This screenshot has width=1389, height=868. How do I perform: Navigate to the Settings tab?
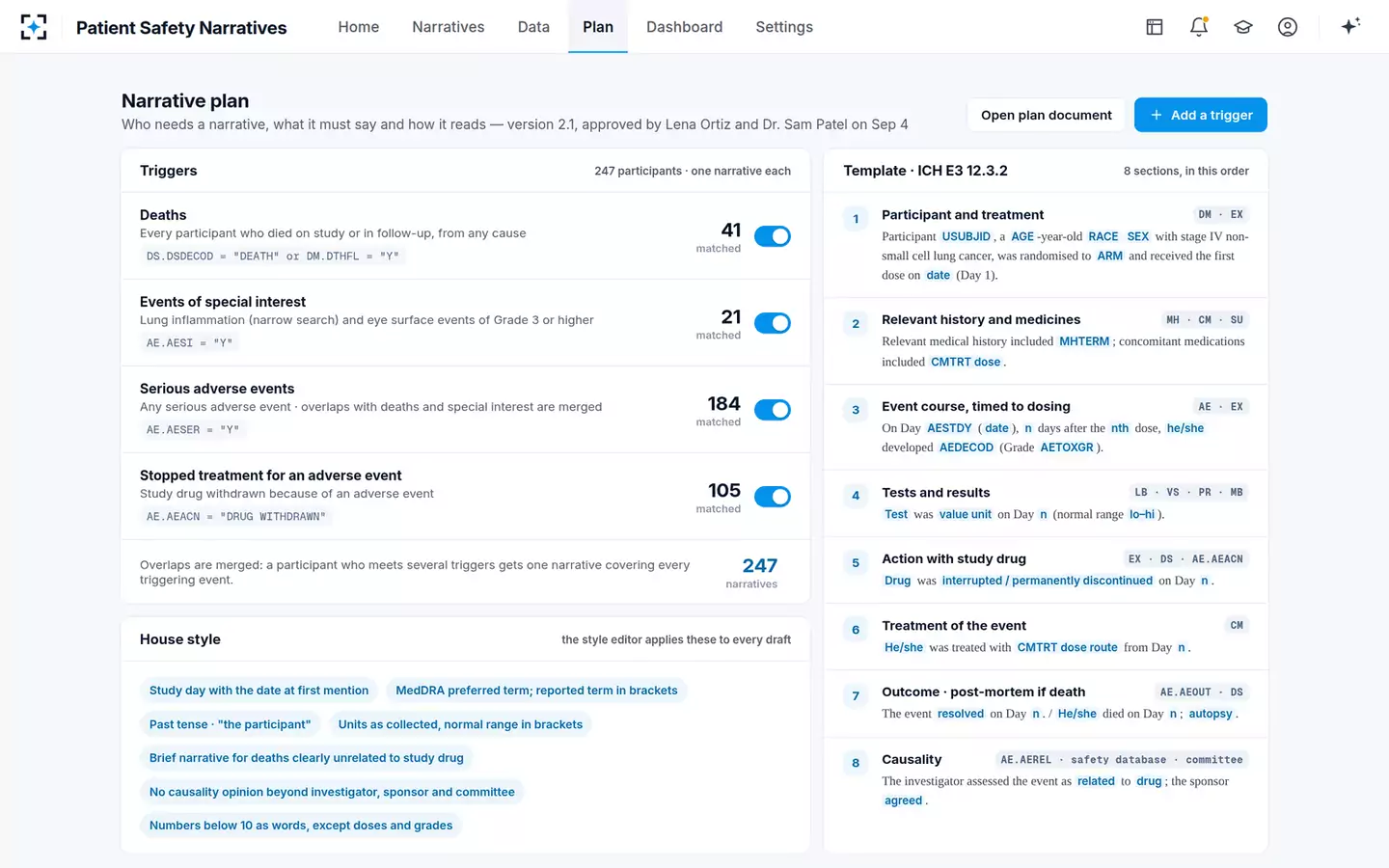coord(784,27)
